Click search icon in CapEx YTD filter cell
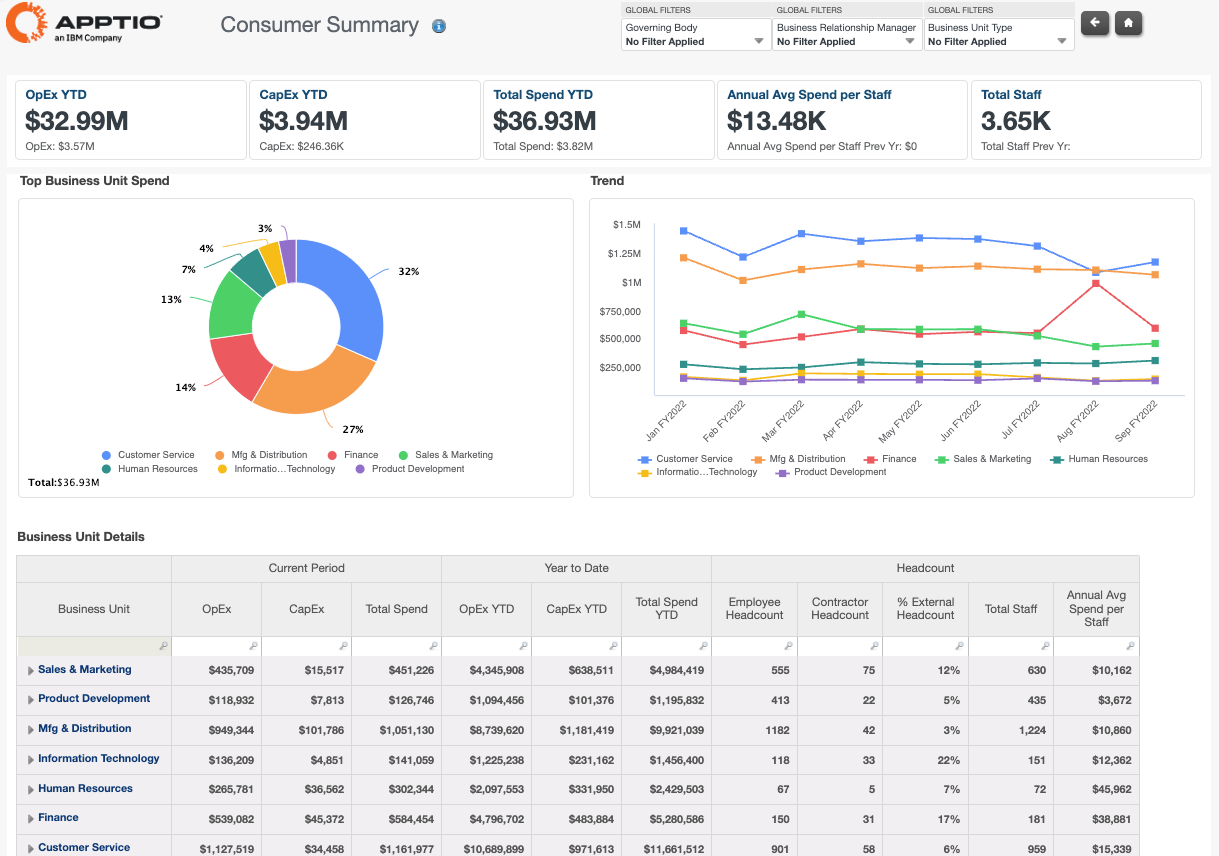The image size is (1219, 856). coord(614,647)
